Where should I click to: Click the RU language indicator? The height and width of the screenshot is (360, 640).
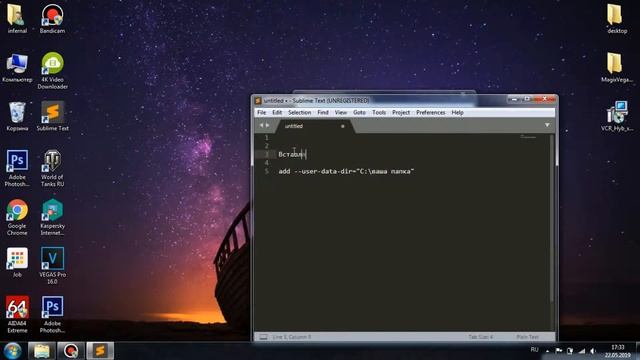(534, 350)
